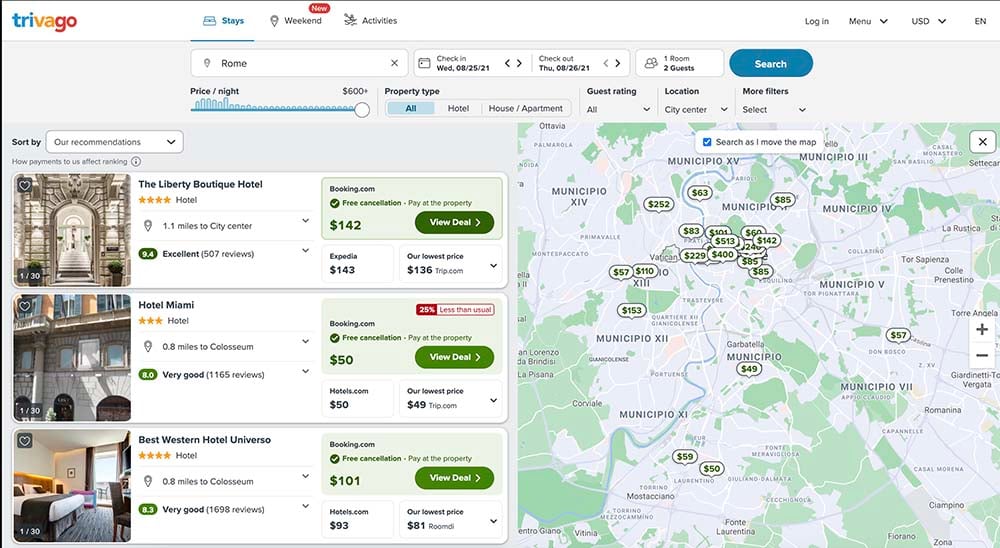Save The Liberty Boutique Hotel with heart icon
Image resolution: width=1000 pixels, height=548 pixels.
(24, 186)
